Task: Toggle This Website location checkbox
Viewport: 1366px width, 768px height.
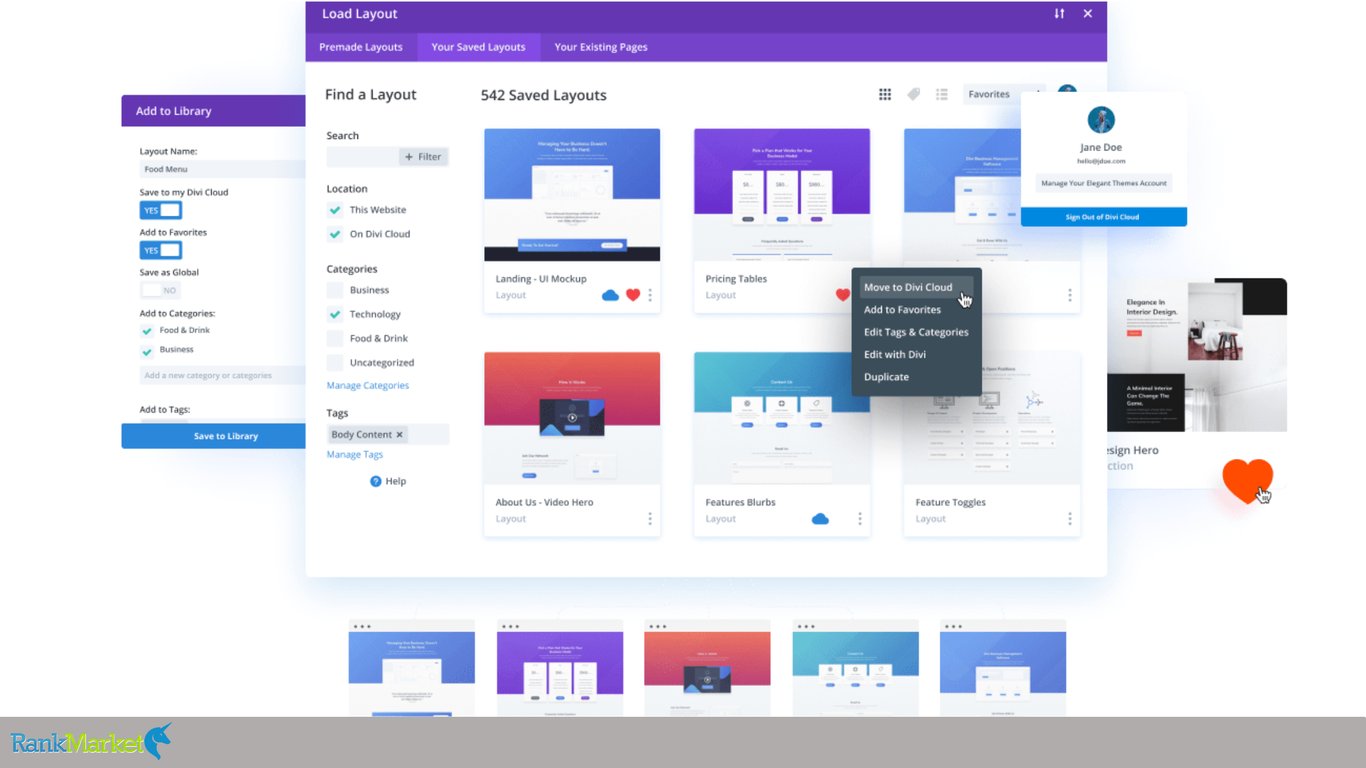Action: click(335, 210)
